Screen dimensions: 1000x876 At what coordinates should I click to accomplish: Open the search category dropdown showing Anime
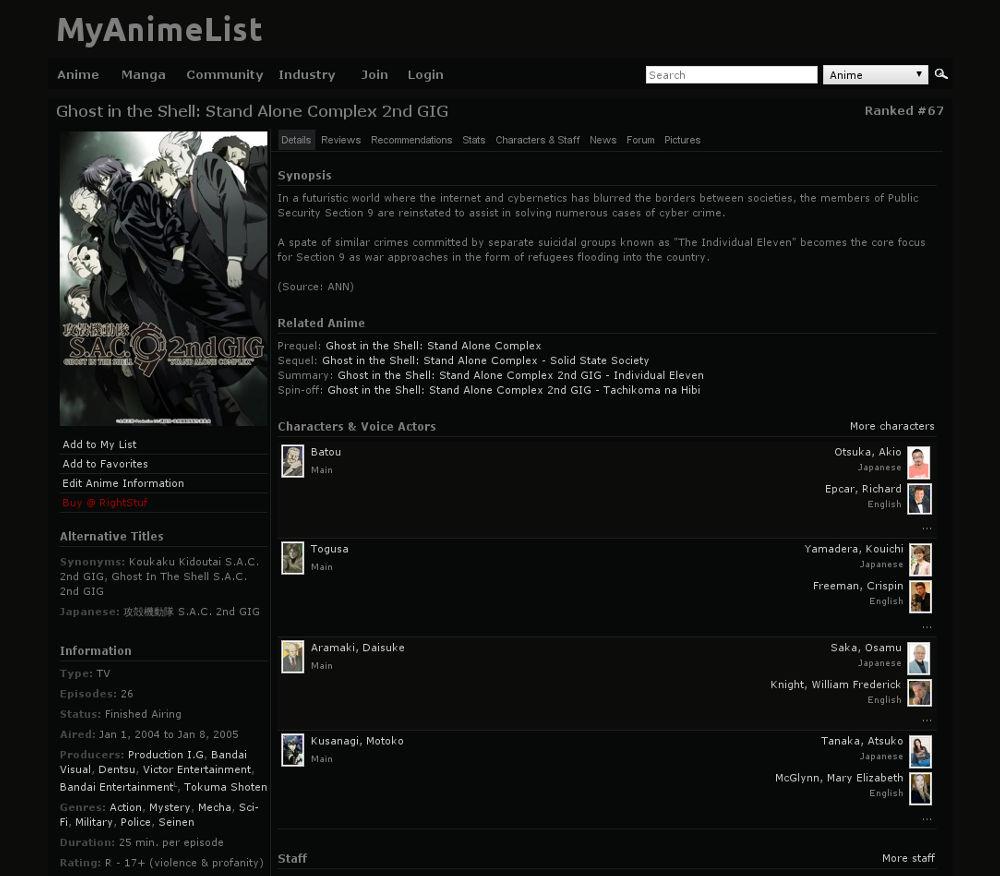pyautogui.click(x=875, y=74)
